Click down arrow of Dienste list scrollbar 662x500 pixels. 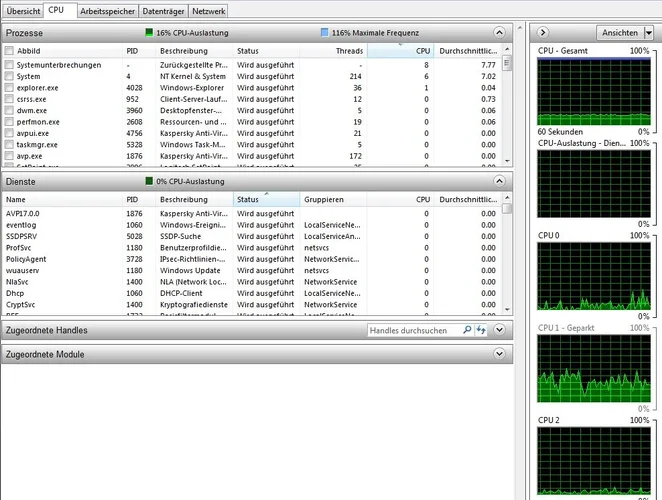[507, 310]
